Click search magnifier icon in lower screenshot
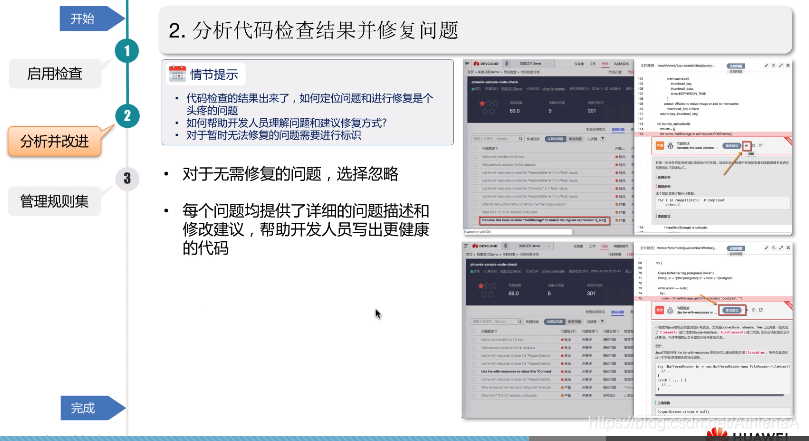 pos(520,321)
